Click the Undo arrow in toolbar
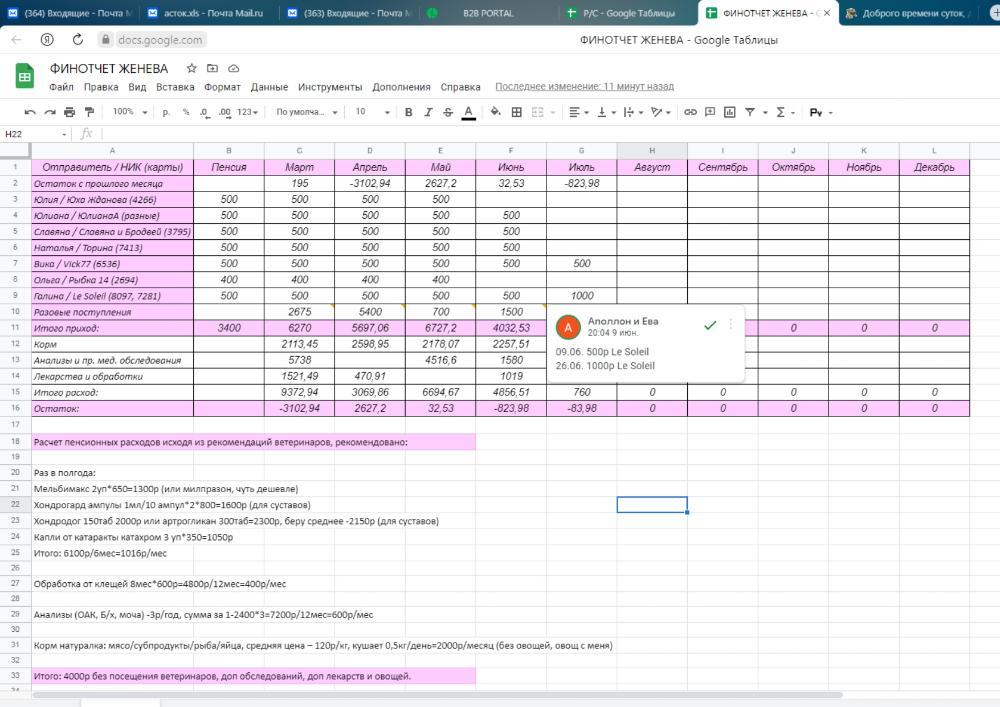1000x707 pixels. point(30,112)
